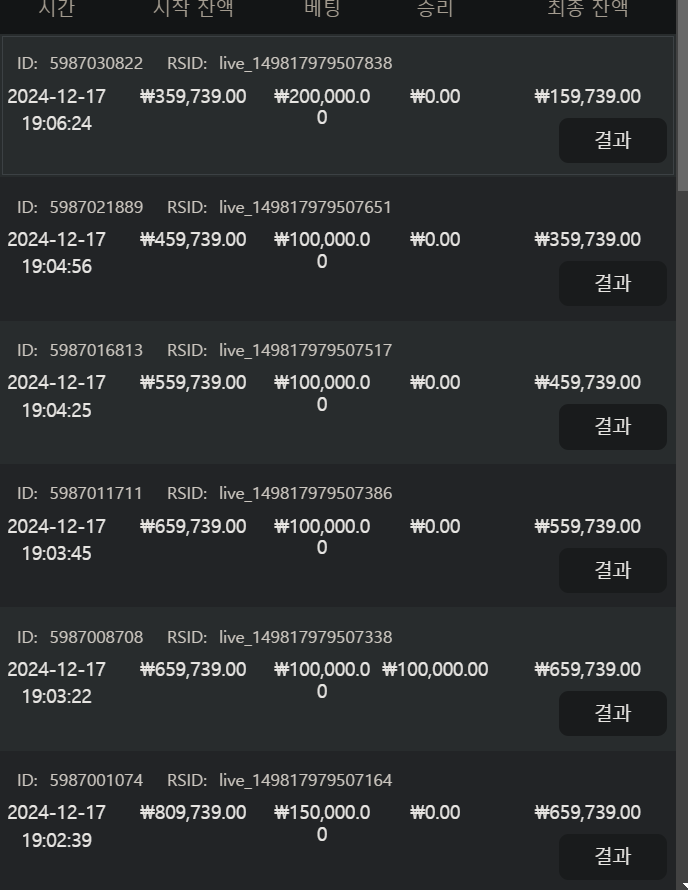Click the vertical scrollbar thumb

point(682,95)
